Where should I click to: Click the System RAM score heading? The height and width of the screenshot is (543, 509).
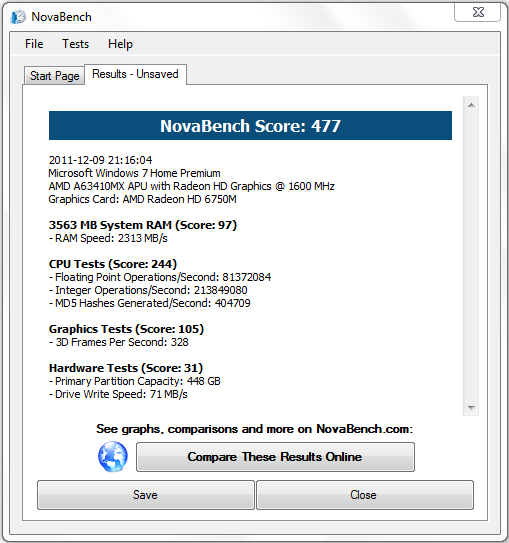click(x=143, y=225)
